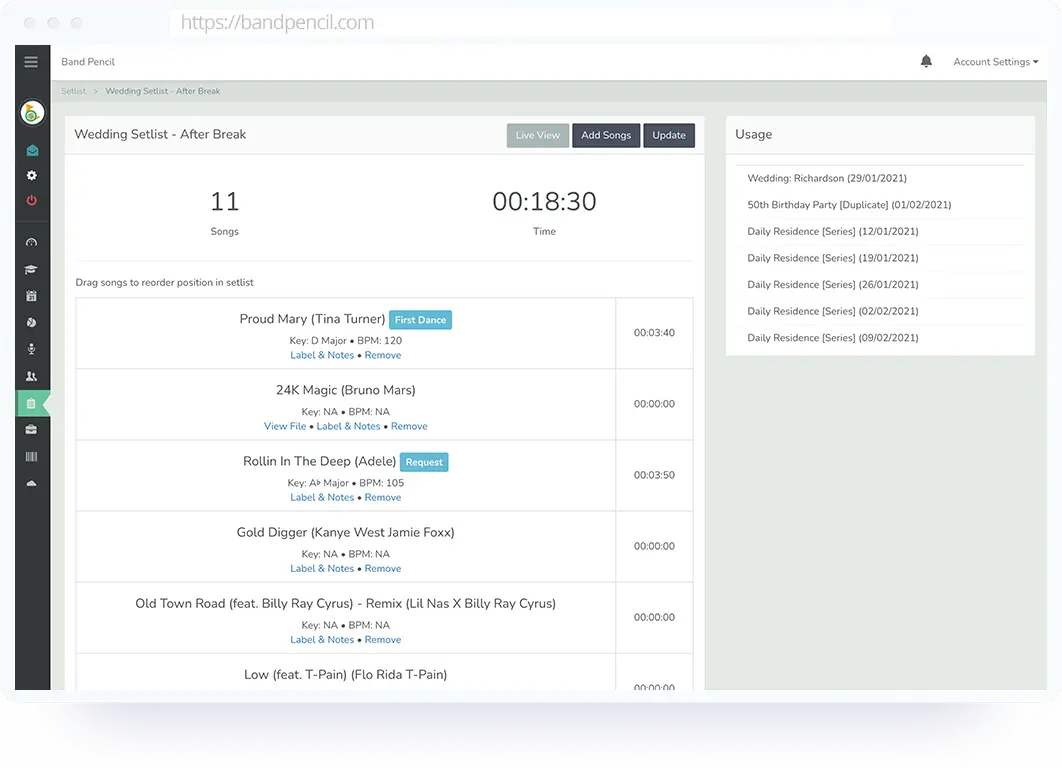Click the red power logout icon

click(32, 200)
